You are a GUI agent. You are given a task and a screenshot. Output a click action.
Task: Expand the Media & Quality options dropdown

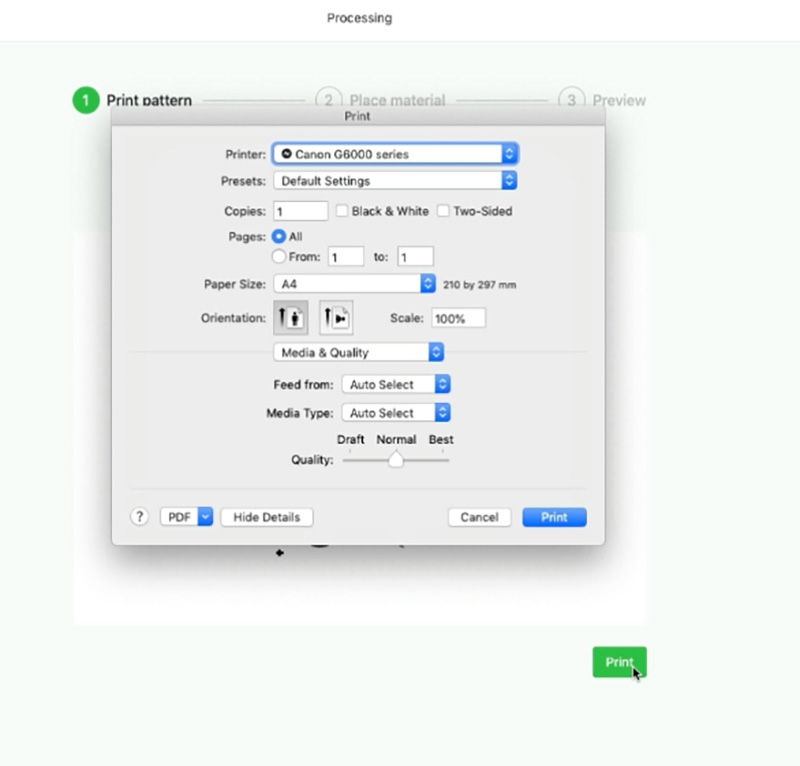[359, 352]
